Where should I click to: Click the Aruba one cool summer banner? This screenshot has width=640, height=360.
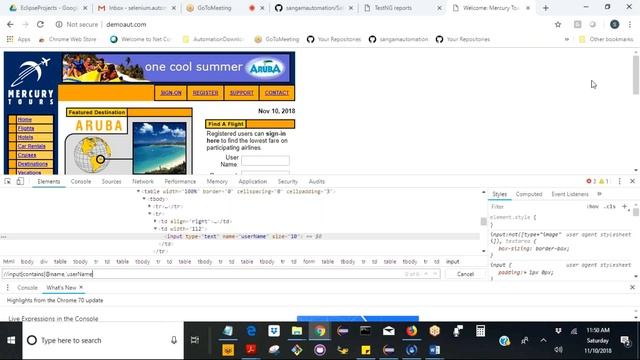pos(176,68)
